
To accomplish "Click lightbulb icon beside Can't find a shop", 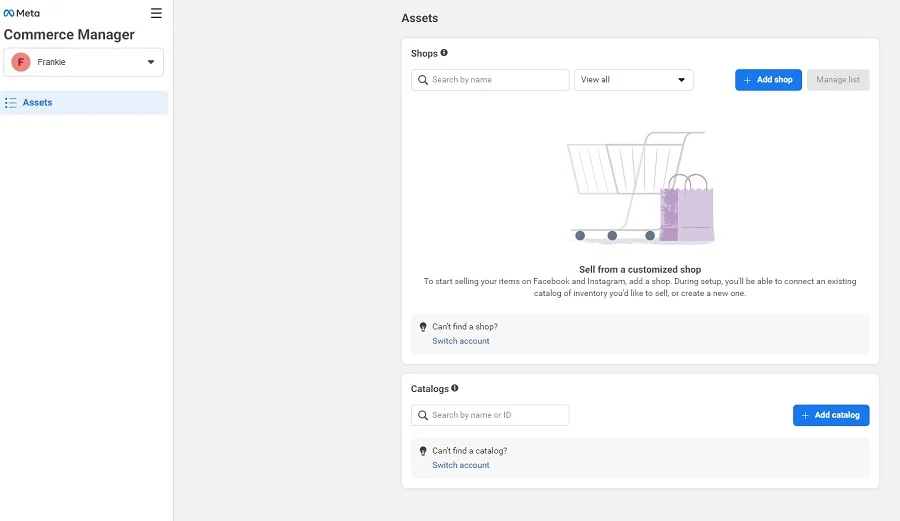I will coord(423,327).
